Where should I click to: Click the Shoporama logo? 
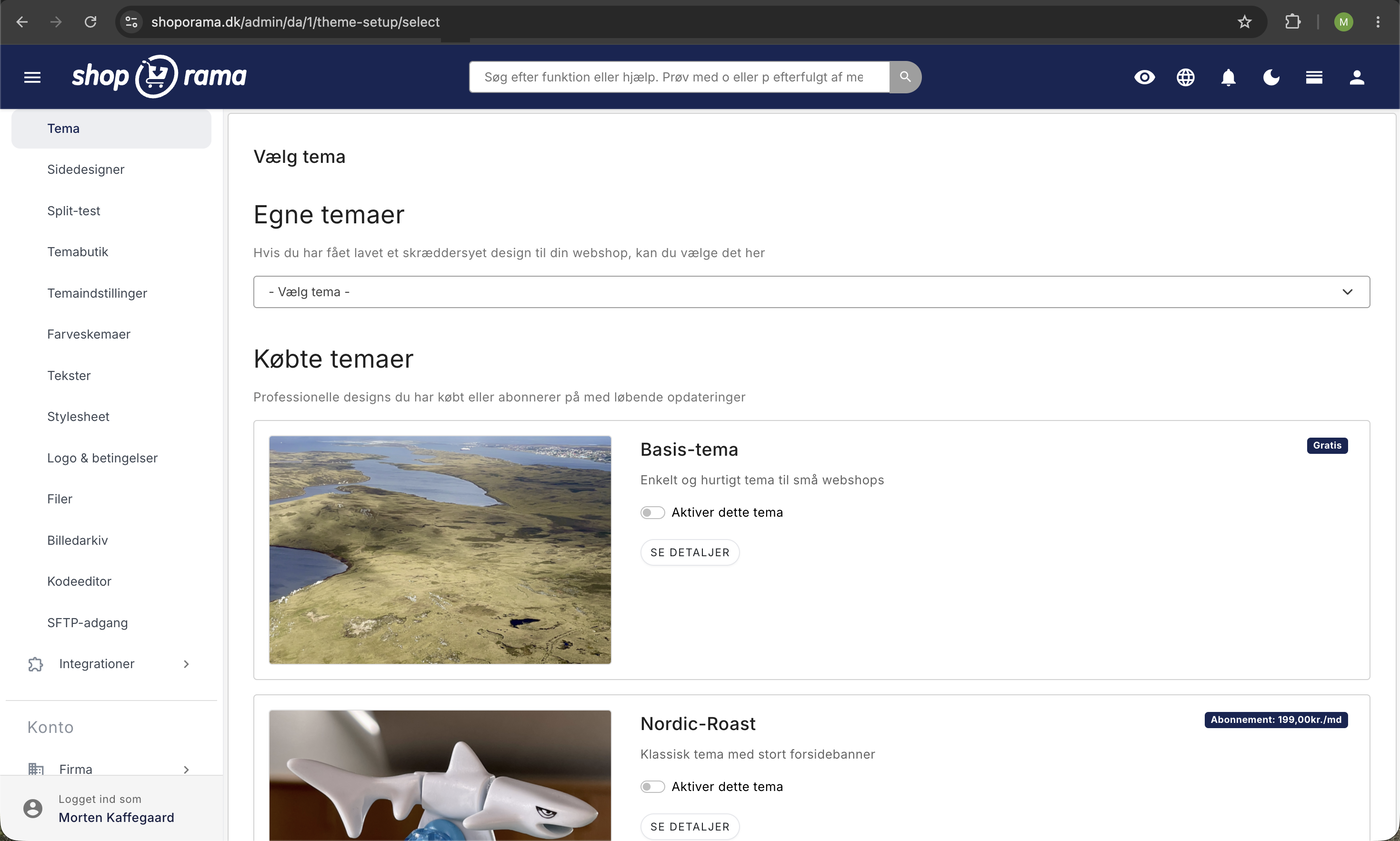159,76
